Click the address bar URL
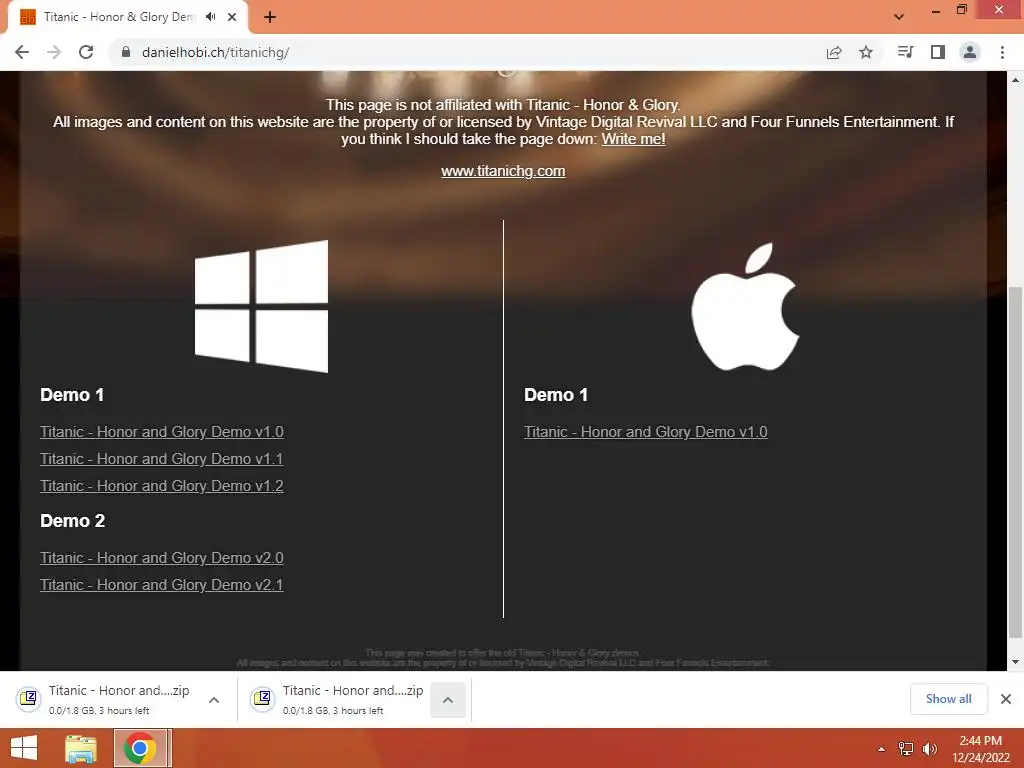1024x768 pixels. (x=216, y=52)
